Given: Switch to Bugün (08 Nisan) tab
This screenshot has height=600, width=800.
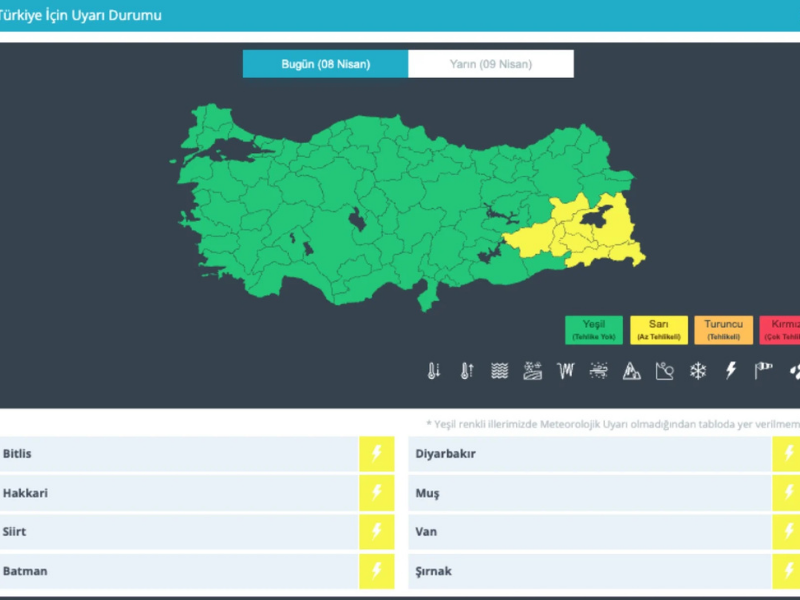Looking at the screenshot, I should 325,64.
